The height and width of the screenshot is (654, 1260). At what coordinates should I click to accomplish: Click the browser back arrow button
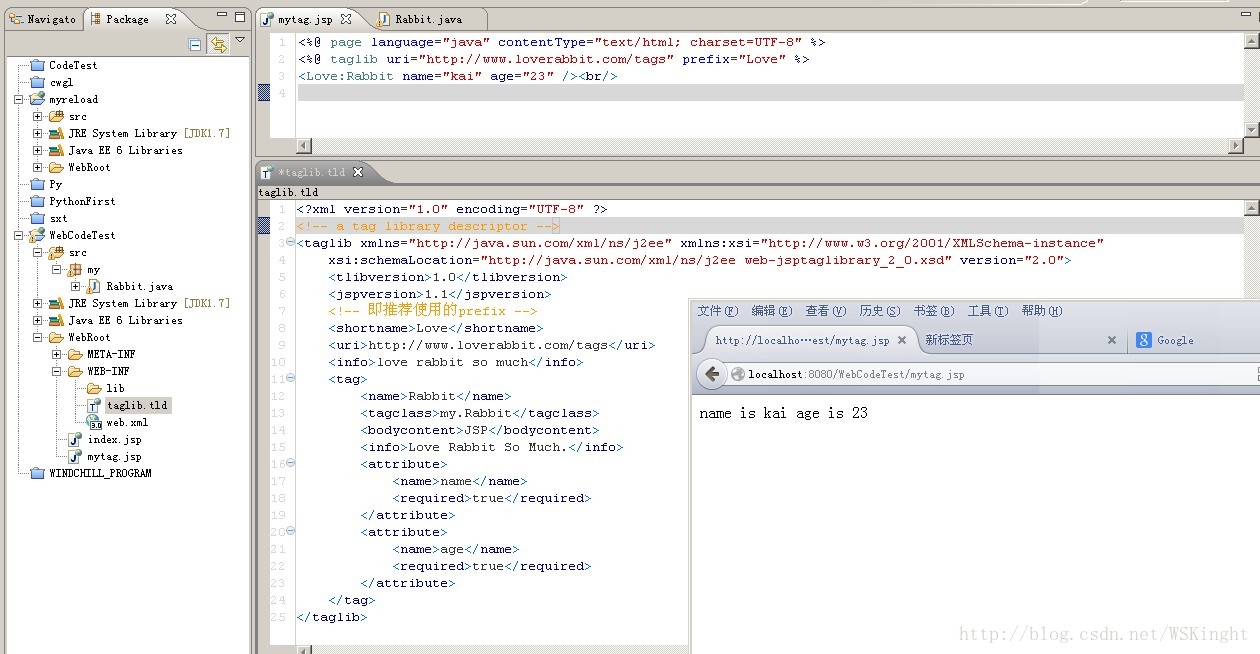click(712, 374)
